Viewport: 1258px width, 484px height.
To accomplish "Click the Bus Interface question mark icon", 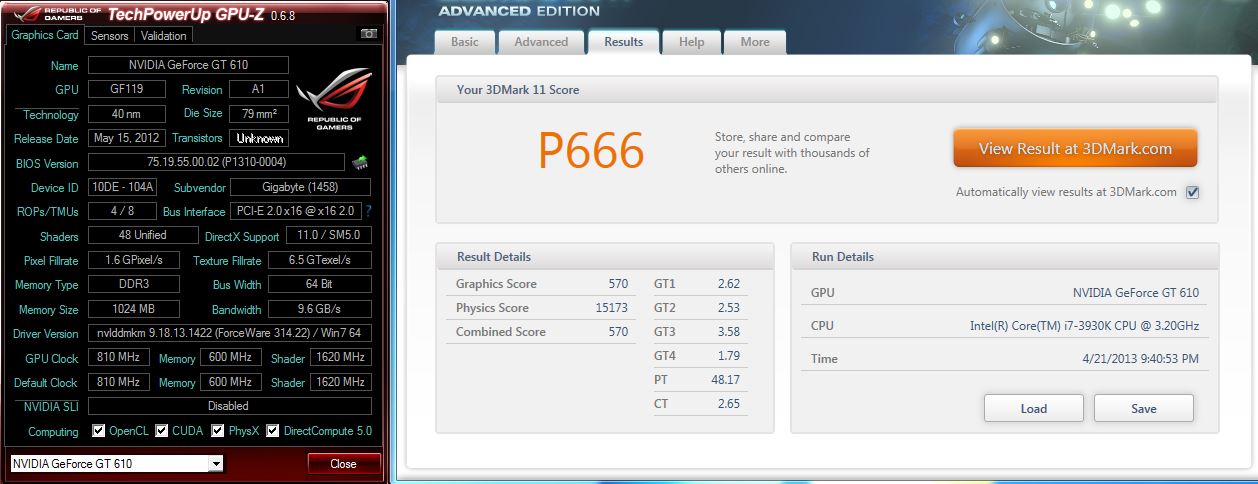I will click(x=368, y=211).
